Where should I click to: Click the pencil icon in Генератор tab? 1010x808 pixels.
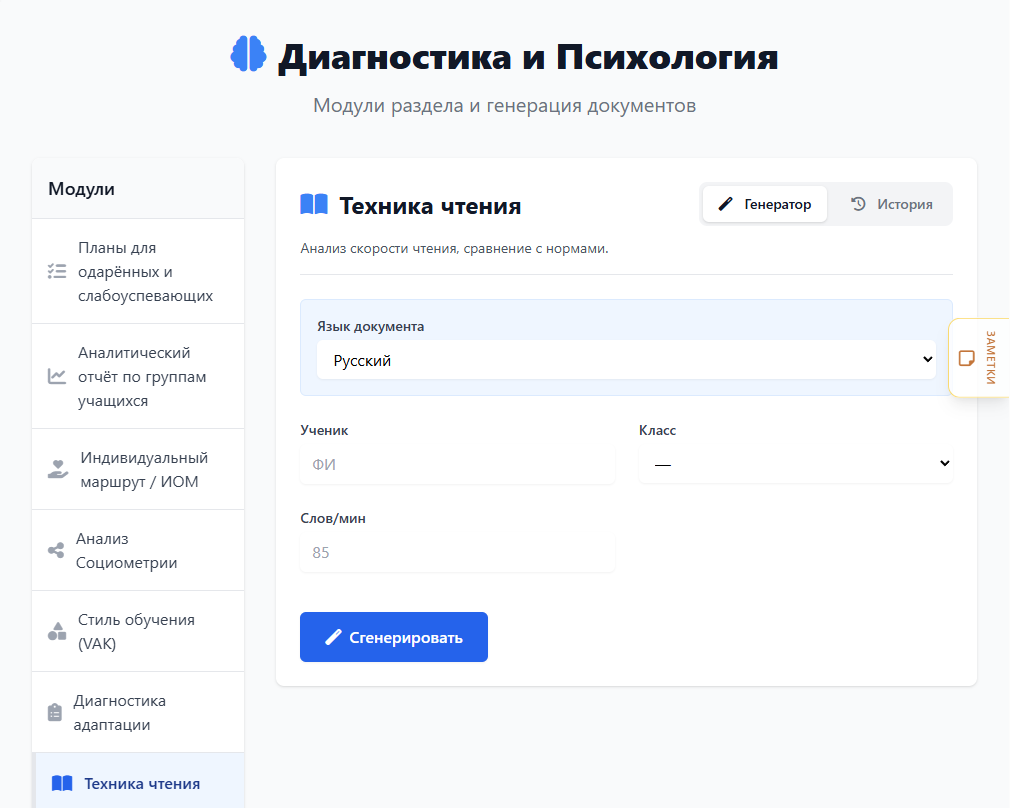point(725,204)
